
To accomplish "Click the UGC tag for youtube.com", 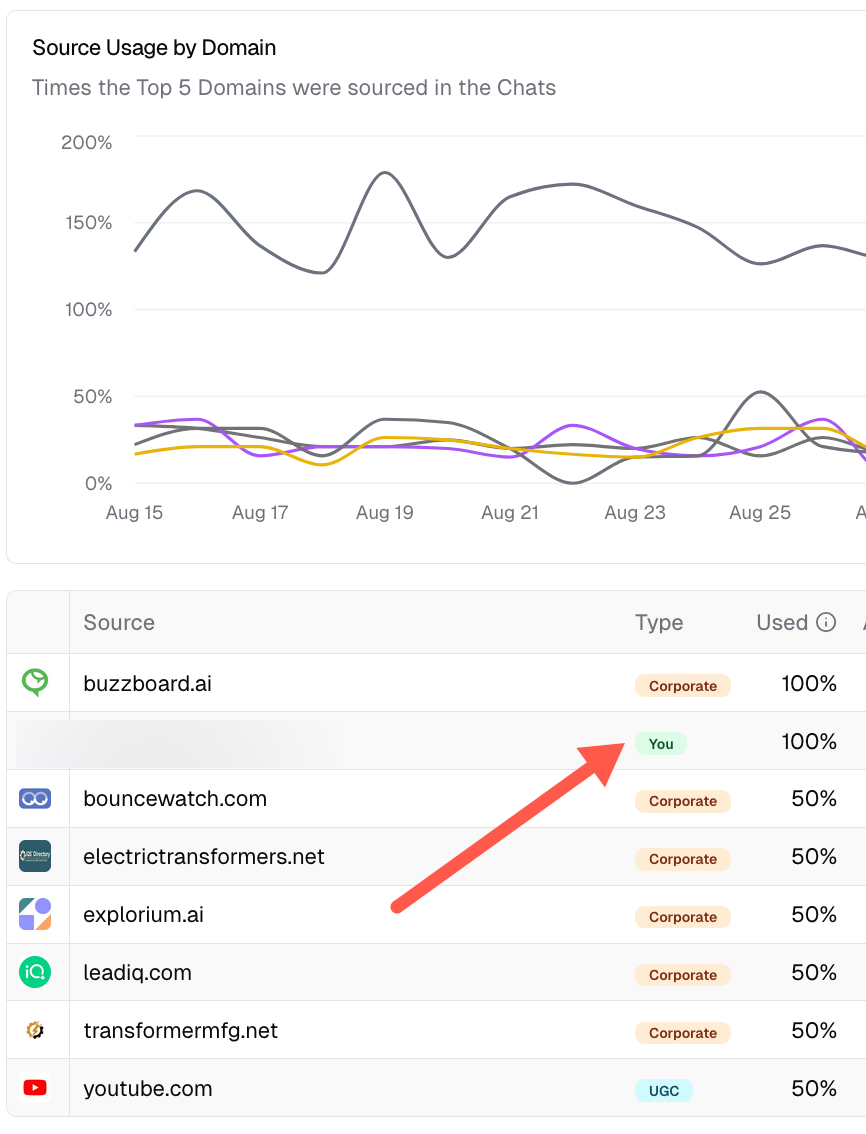I will pyautogui.click(x=663, y=1091).
